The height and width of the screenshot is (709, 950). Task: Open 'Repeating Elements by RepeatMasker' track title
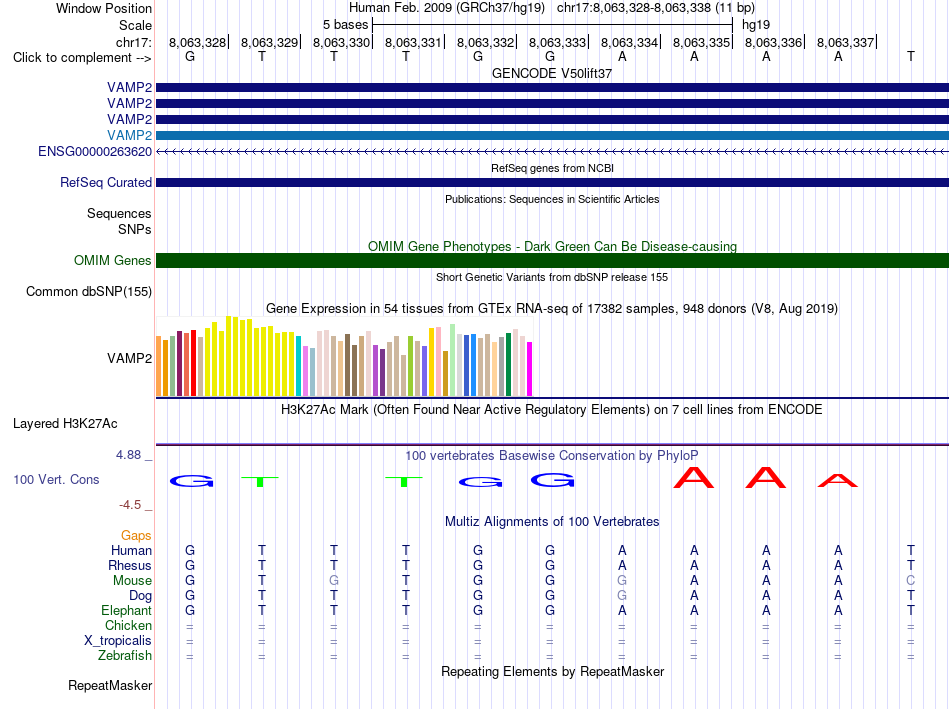[x=552, y=671]
